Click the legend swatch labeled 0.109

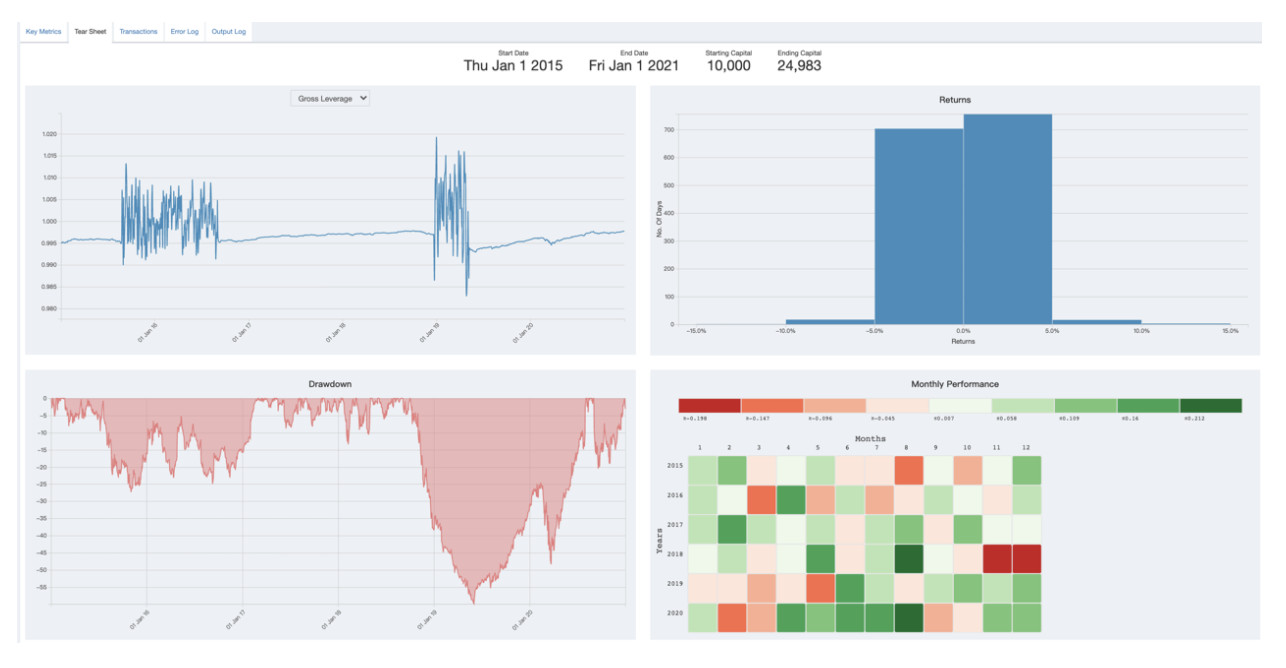pos(1085,405)
